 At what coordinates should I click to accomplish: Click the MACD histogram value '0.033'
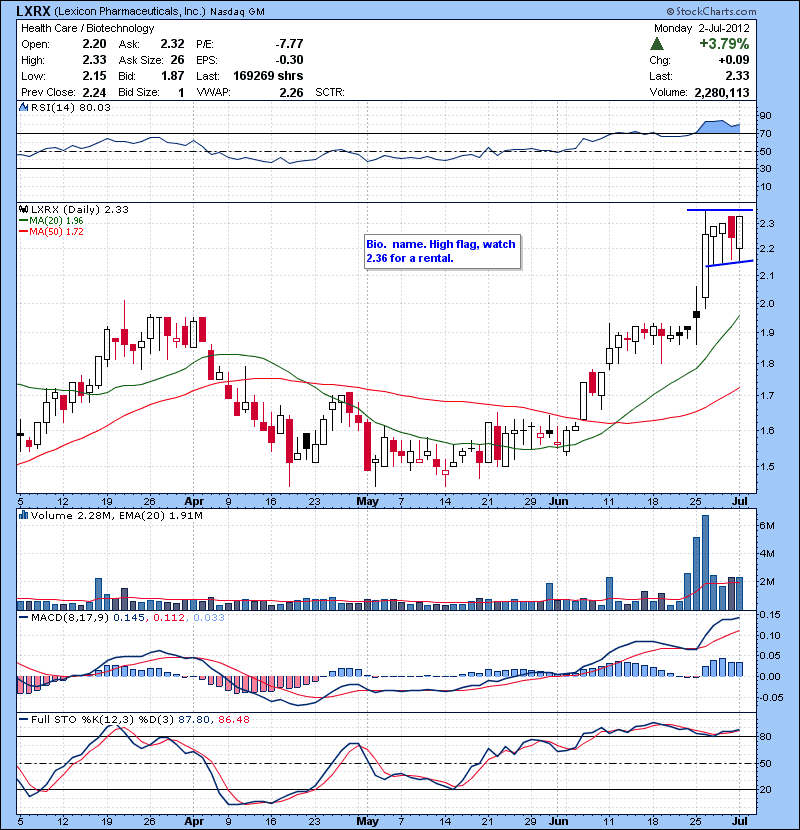(x=209, y=618)
